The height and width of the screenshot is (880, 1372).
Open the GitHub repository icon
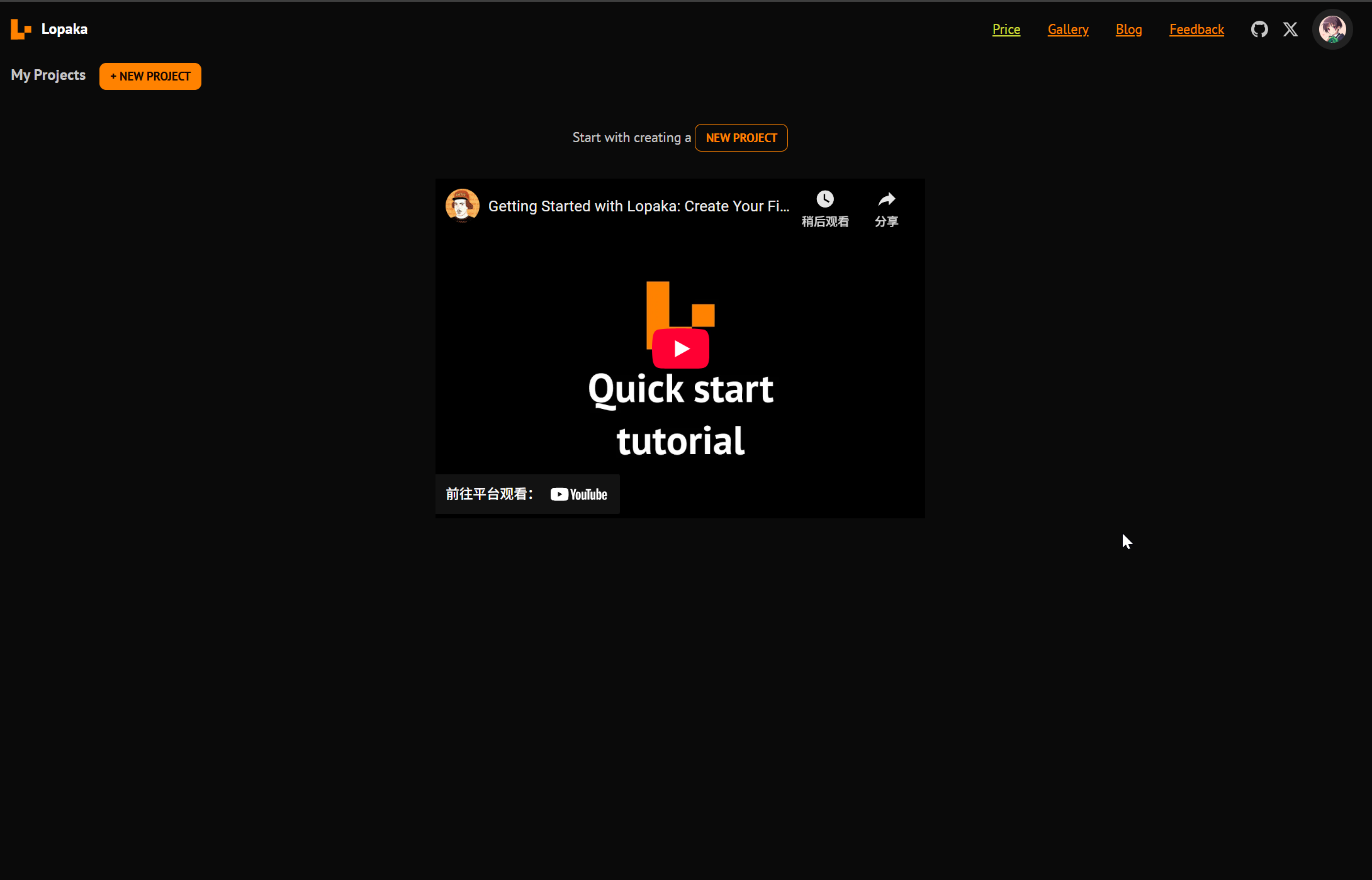click(1259, 29)
